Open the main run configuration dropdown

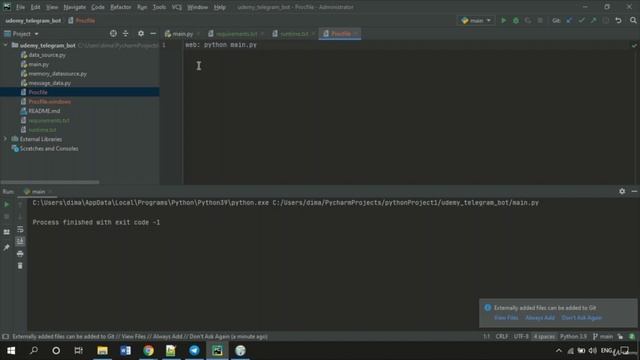tap(476, 20)
